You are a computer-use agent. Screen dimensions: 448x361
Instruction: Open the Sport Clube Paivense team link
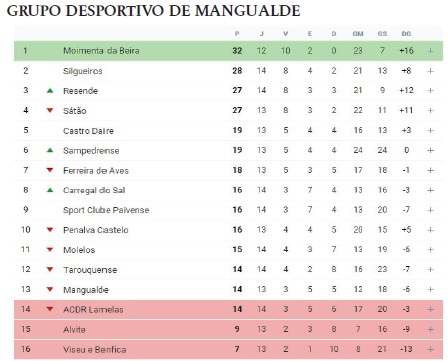point(106,210)
